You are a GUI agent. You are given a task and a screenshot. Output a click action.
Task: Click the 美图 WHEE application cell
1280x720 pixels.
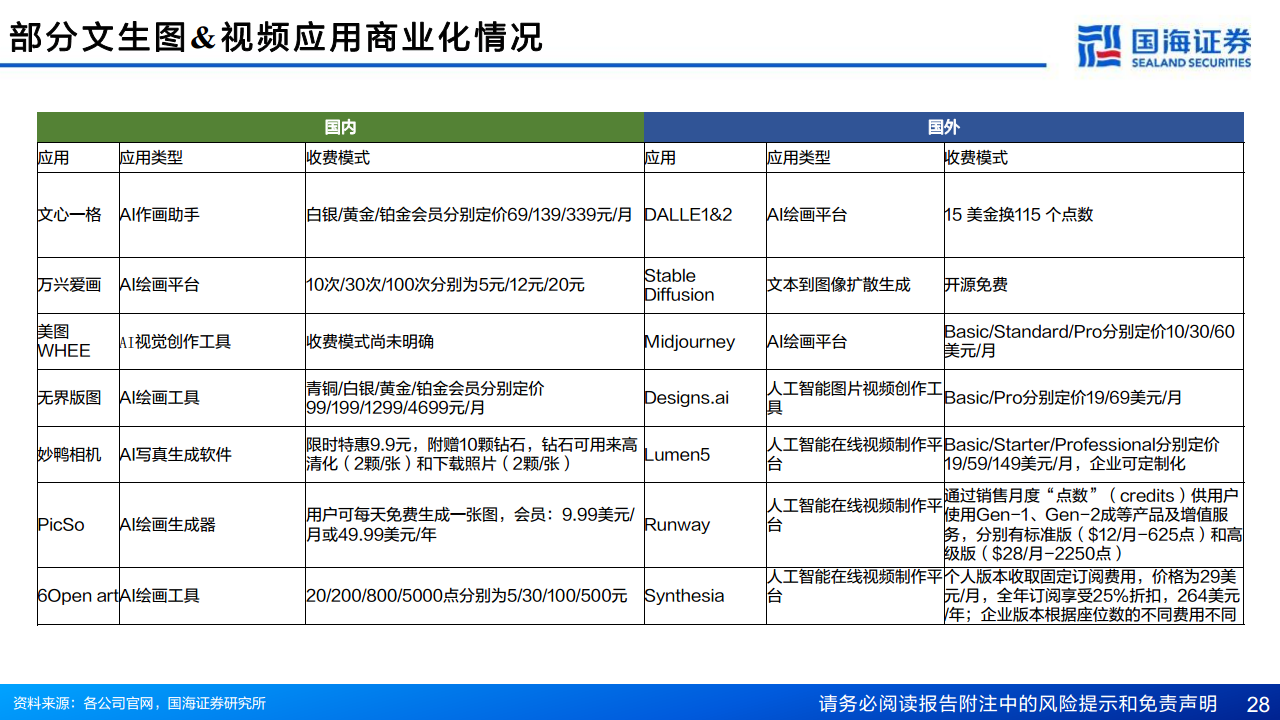coord(78,341)
